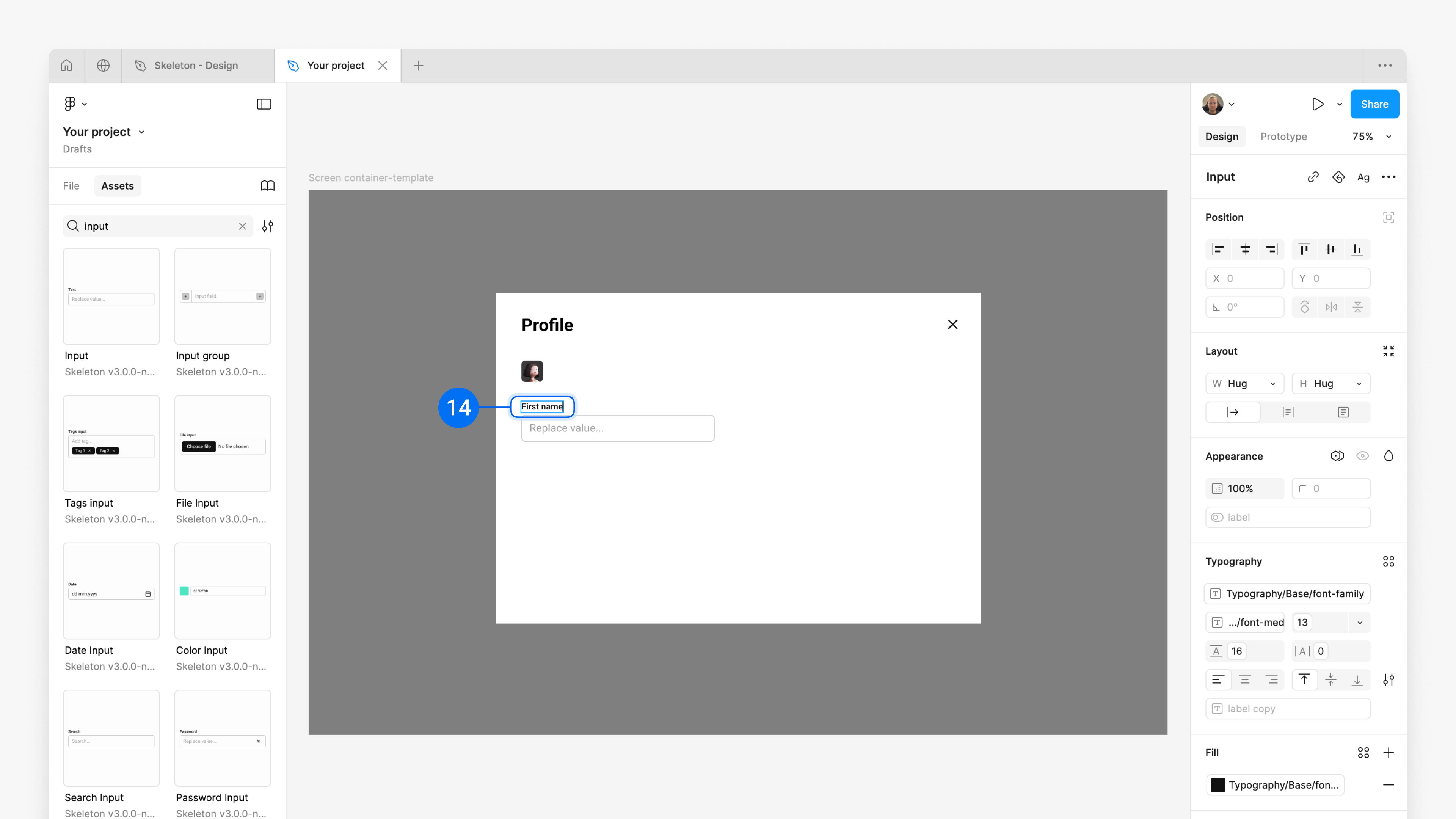Click the copy link icon beside Input
Screen dimensions: 1456x819
pos(1313,177)
